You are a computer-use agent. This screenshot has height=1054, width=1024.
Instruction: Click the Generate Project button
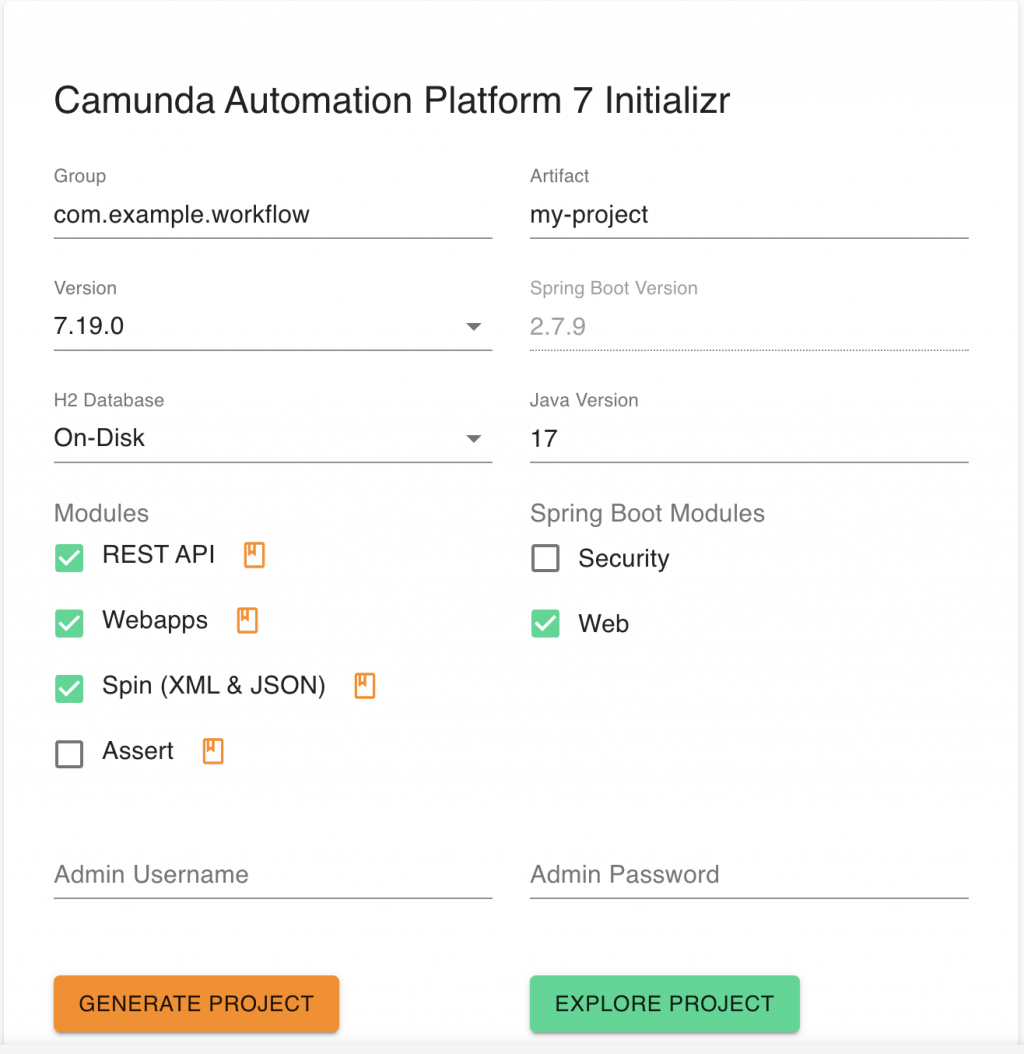pyautogui.click(x=196, y=1003)
